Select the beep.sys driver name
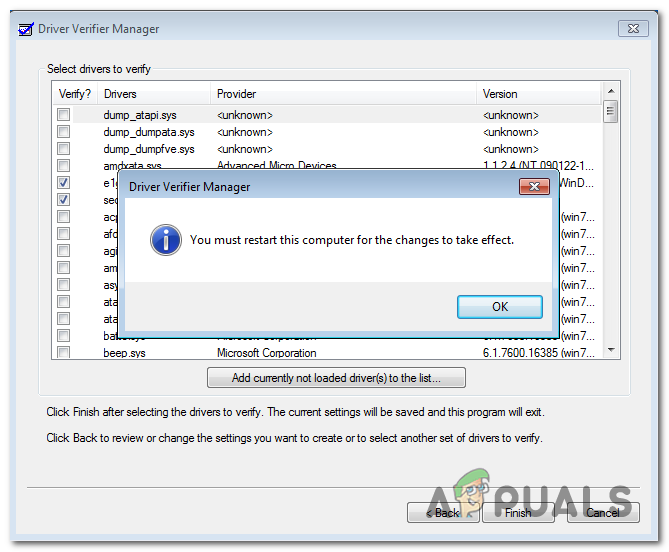Screen dimensions: 669x552 pos(124,353)
